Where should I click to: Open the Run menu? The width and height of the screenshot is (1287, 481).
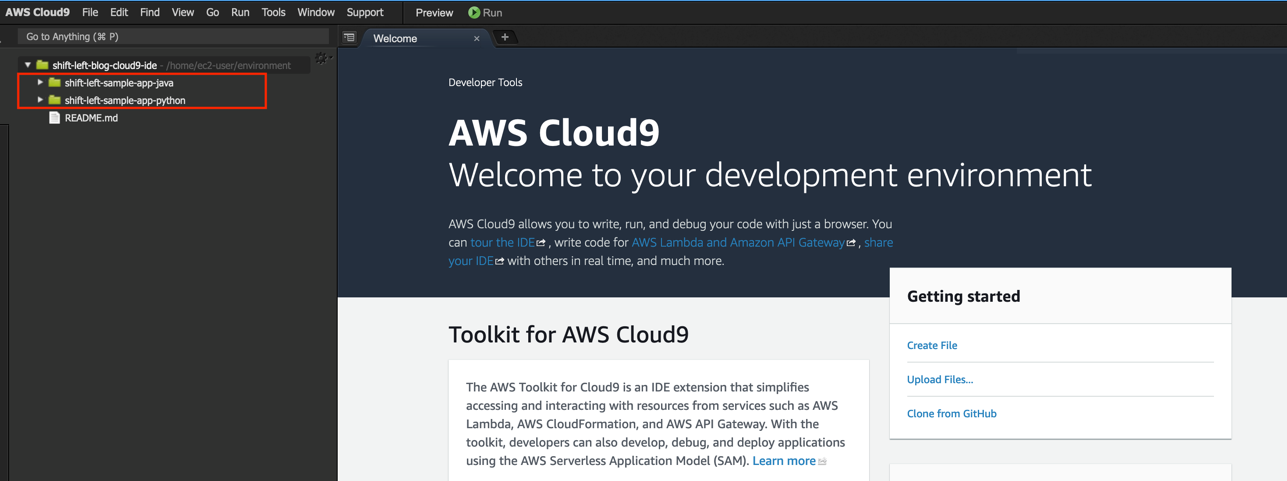click(x=240, y=13)
